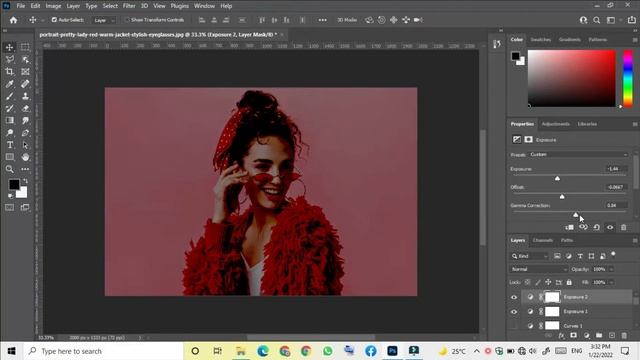Select the Eraser tool
The height and width of the screenshot is (360, 640).
[x=25, y=109]
